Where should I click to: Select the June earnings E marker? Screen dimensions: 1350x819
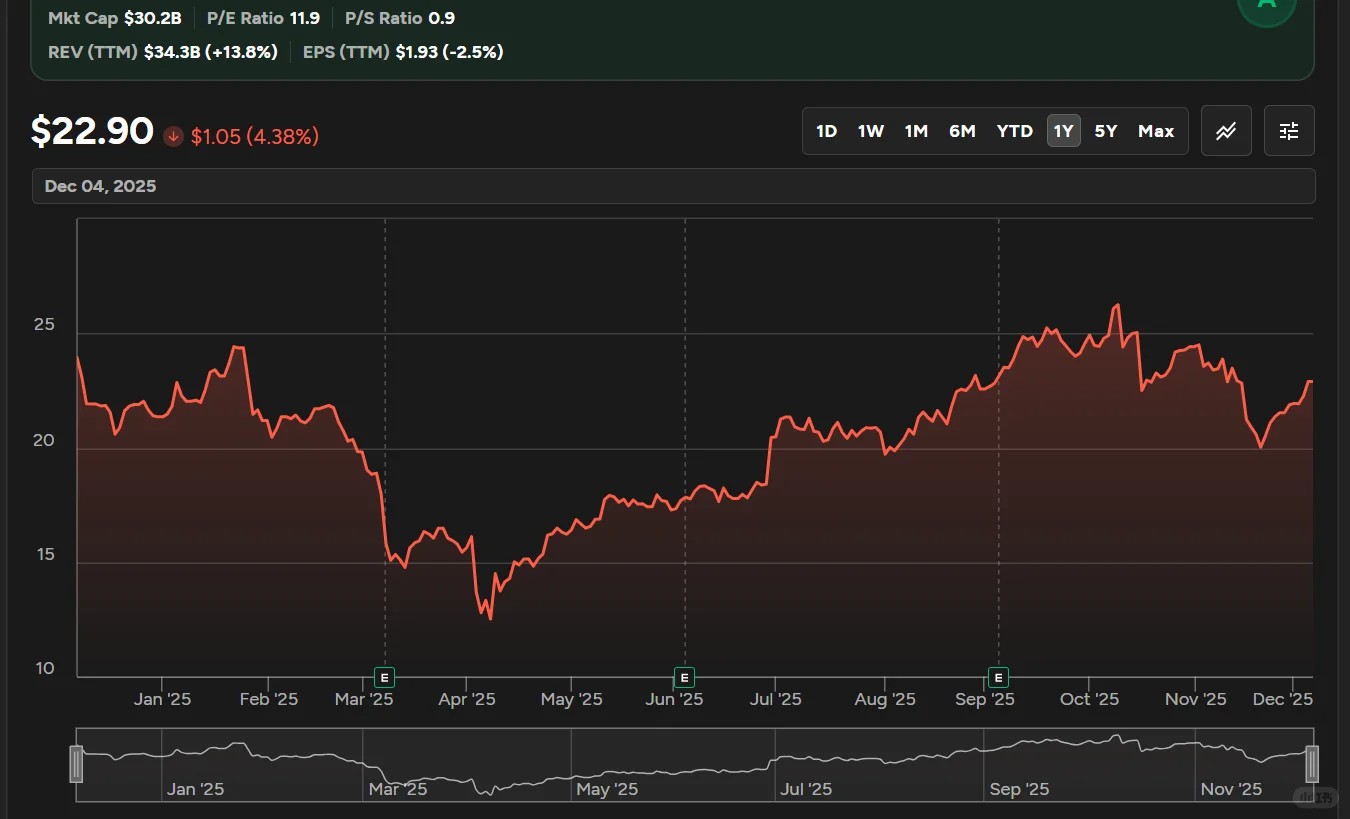(684, 677)
